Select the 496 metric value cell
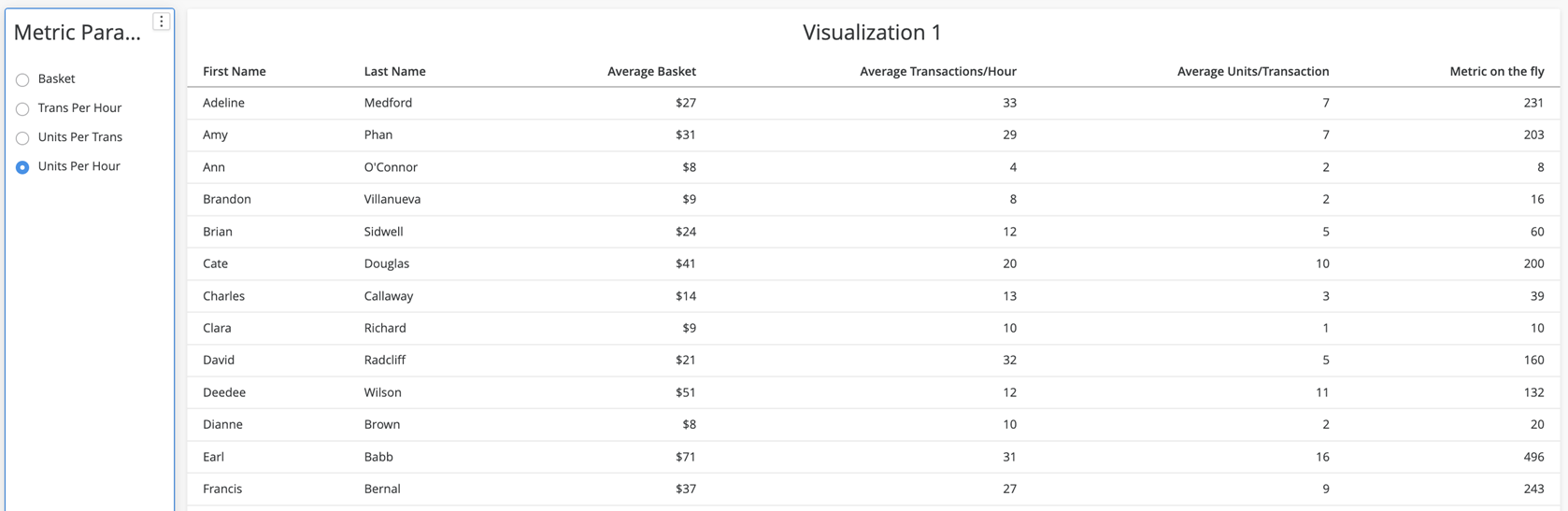This screenshot has width=1568, height=511. (x=1532, y=457)
